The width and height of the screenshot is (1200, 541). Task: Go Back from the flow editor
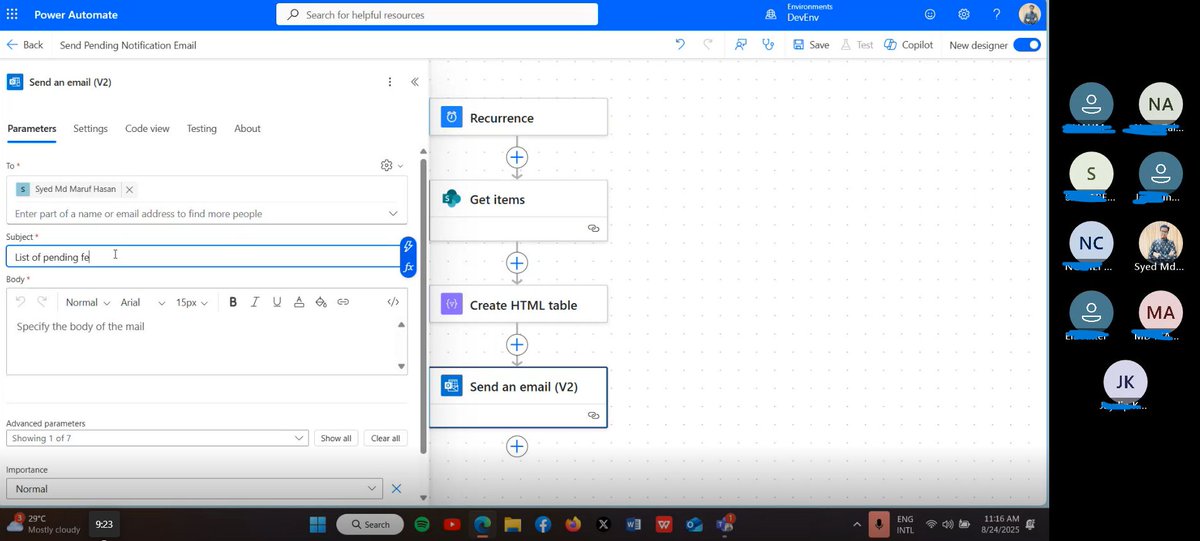[x=24, y=45]
